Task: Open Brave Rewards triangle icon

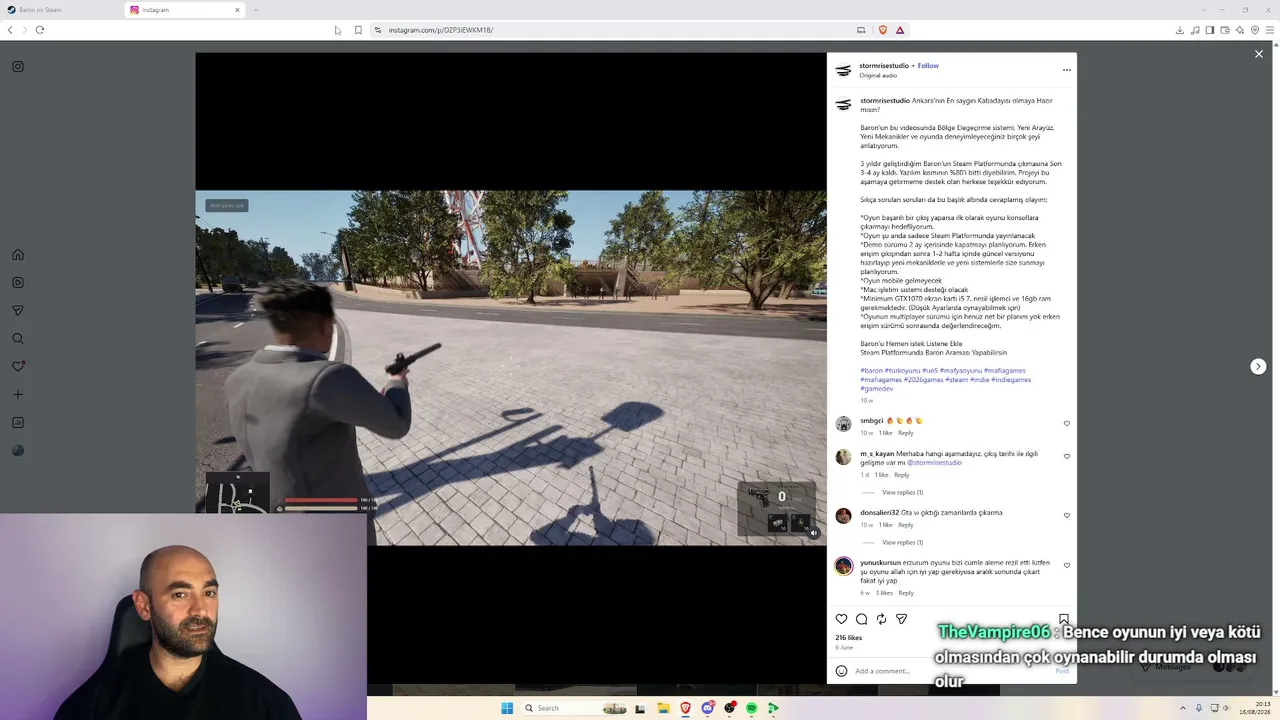Action: tap(900, 30)
